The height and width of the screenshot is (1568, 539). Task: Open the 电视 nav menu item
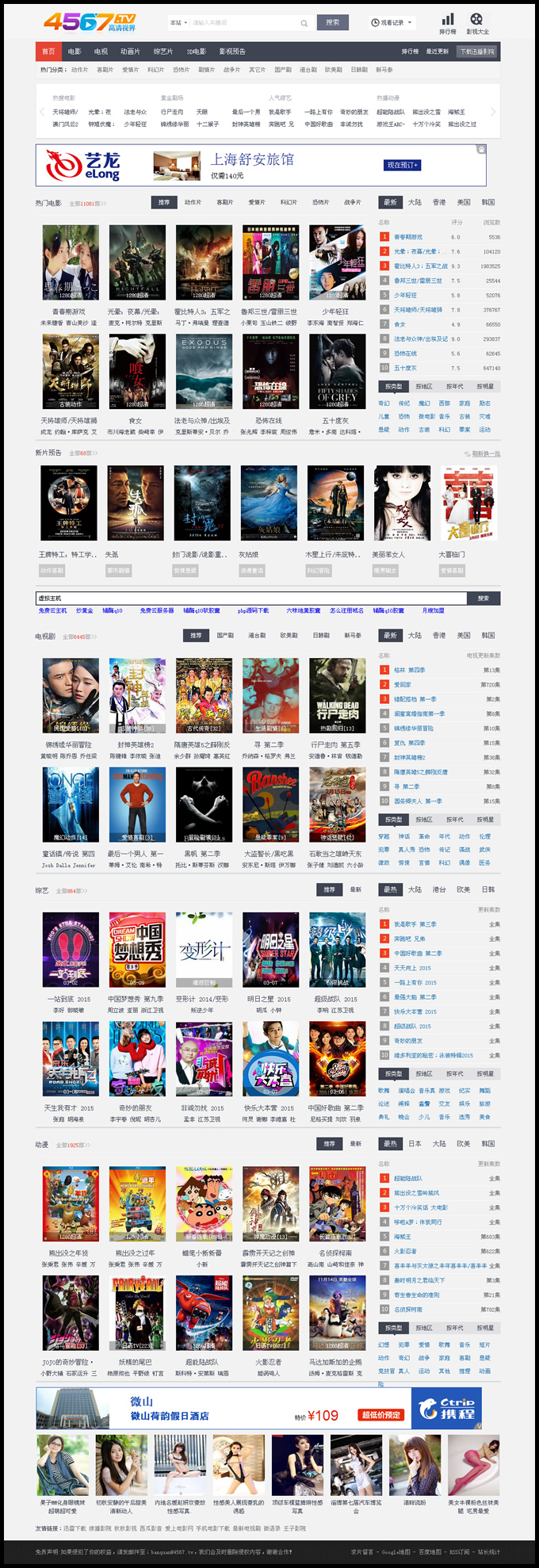(101, 52)
